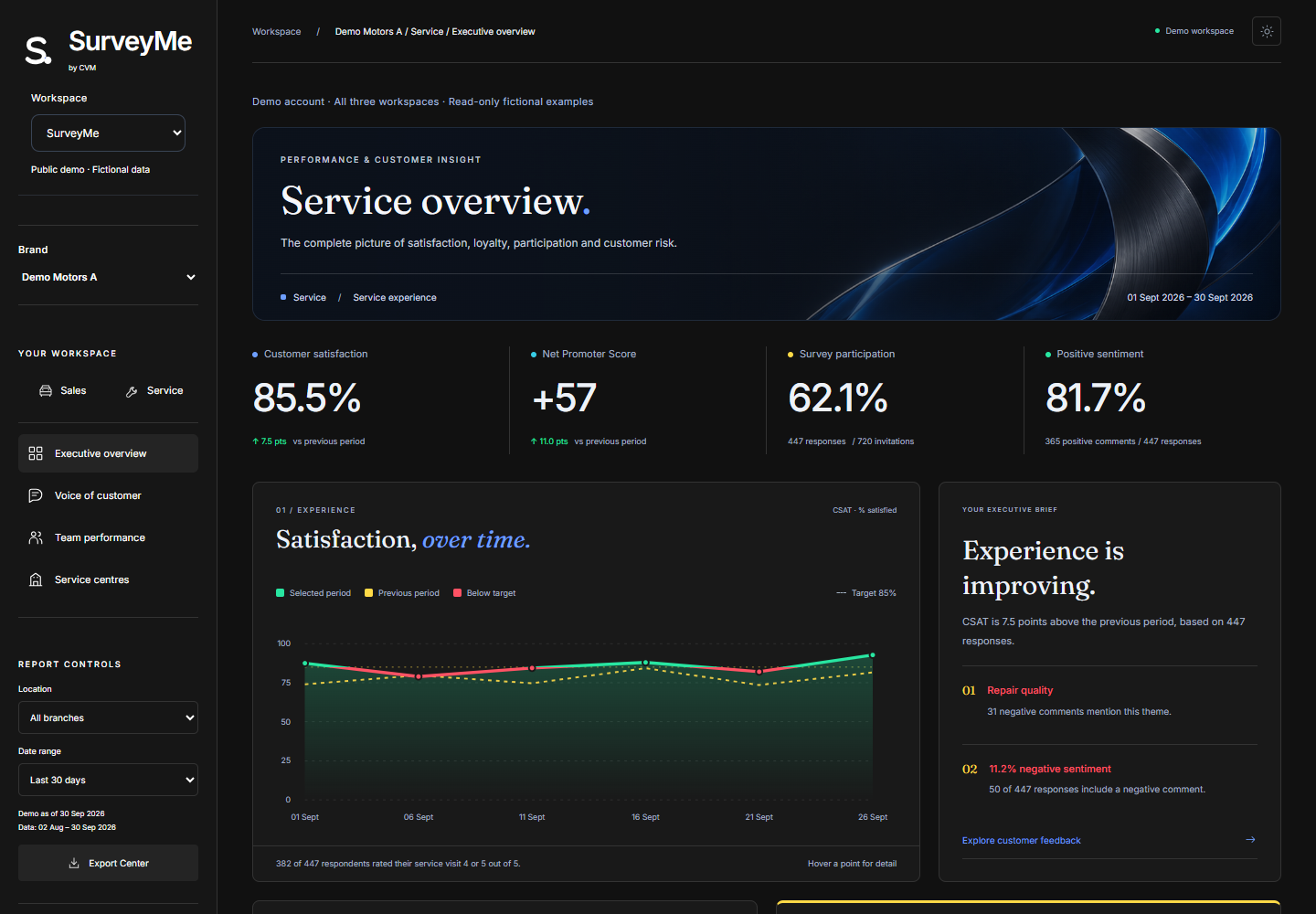The height and width of the screenshot is (914, 1316).
Task: Open Team performance page
Action: [108, 537]
